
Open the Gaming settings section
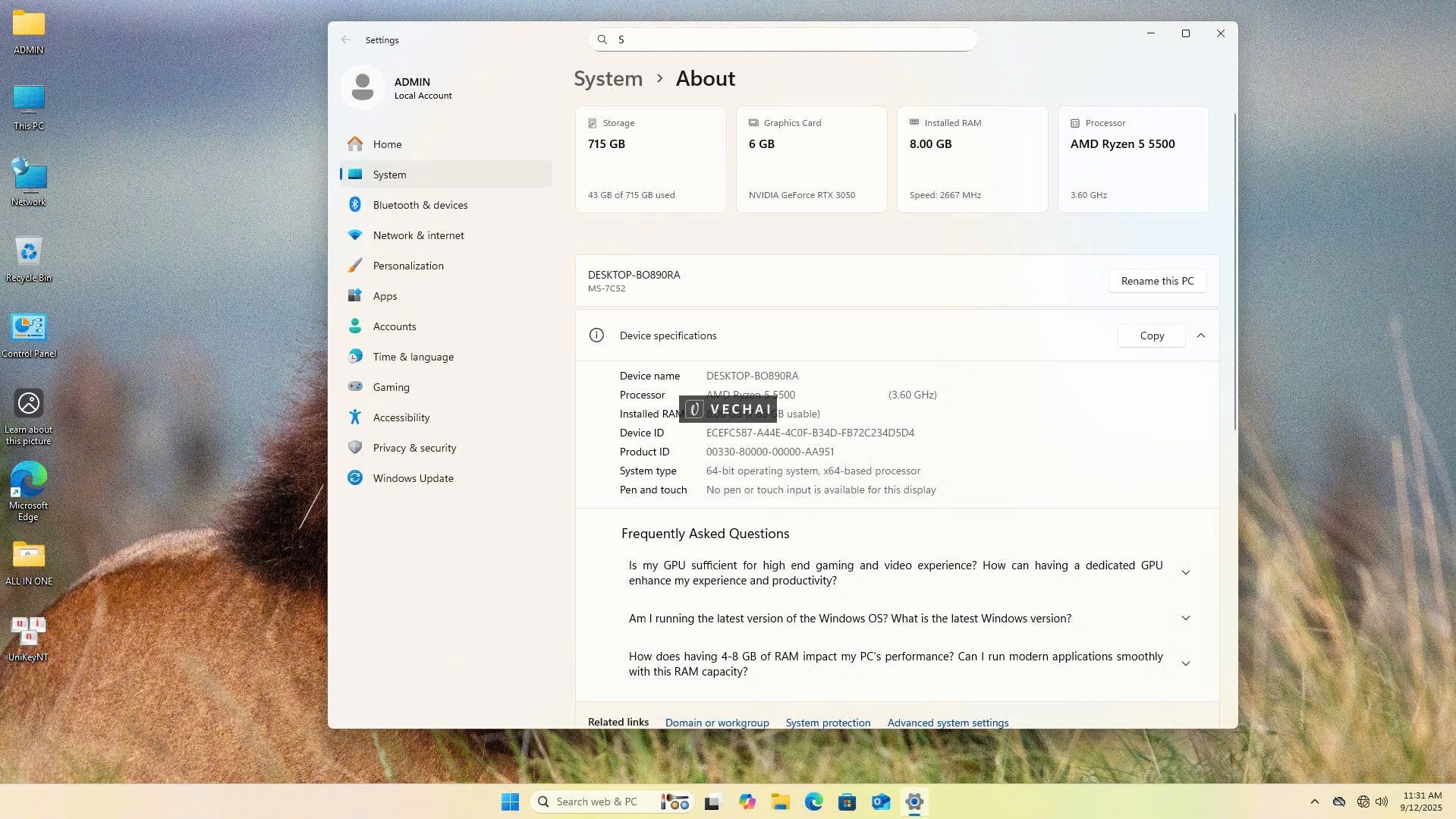(391, 387)
